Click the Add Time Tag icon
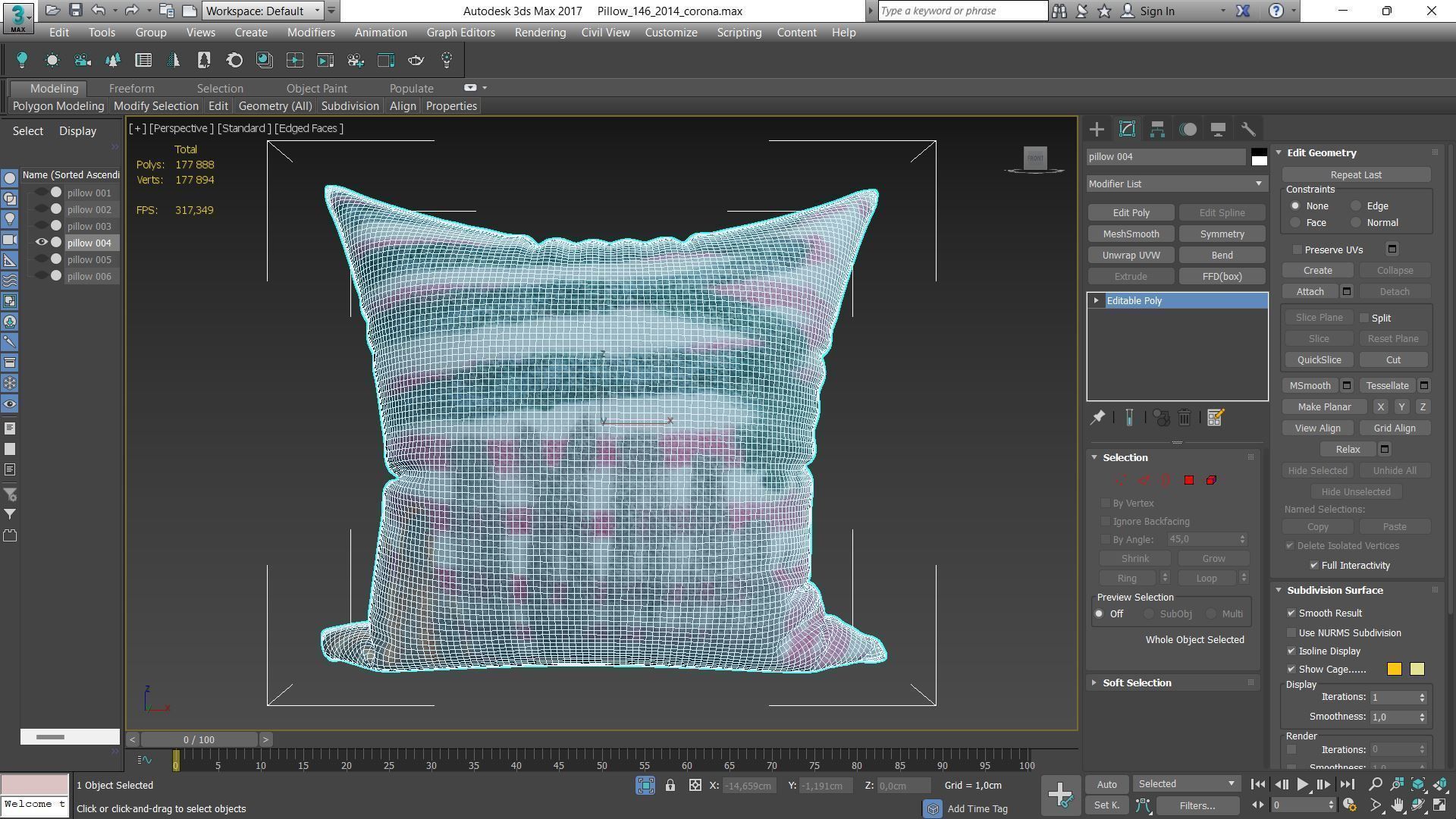This screenshot has width=1456, height=819. [x=933, y=808]
